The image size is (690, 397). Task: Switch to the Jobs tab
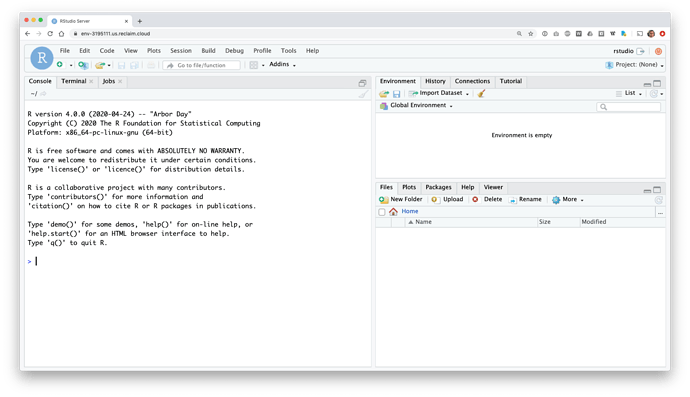click(109, 81)
